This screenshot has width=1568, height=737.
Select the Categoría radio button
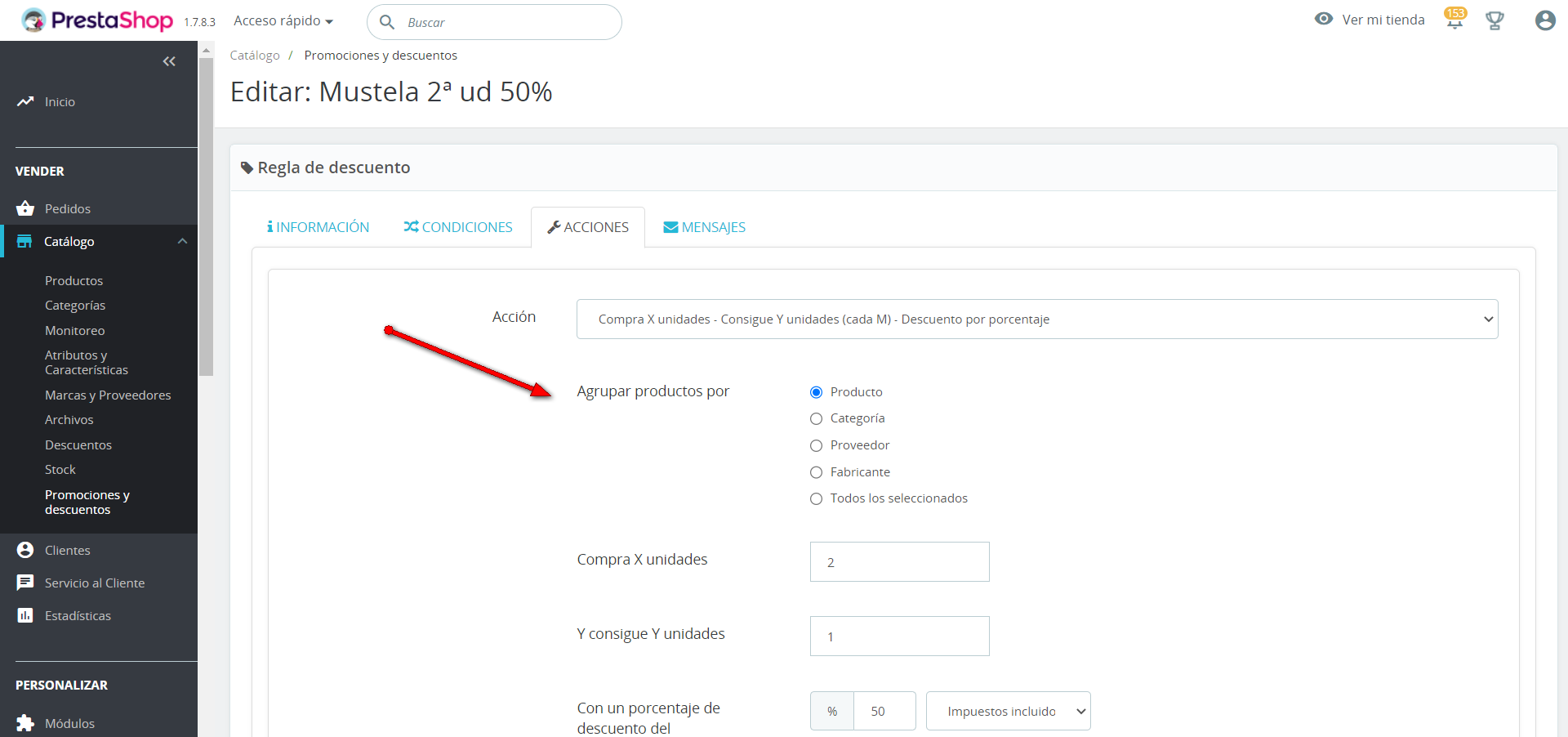coord(816,418)
